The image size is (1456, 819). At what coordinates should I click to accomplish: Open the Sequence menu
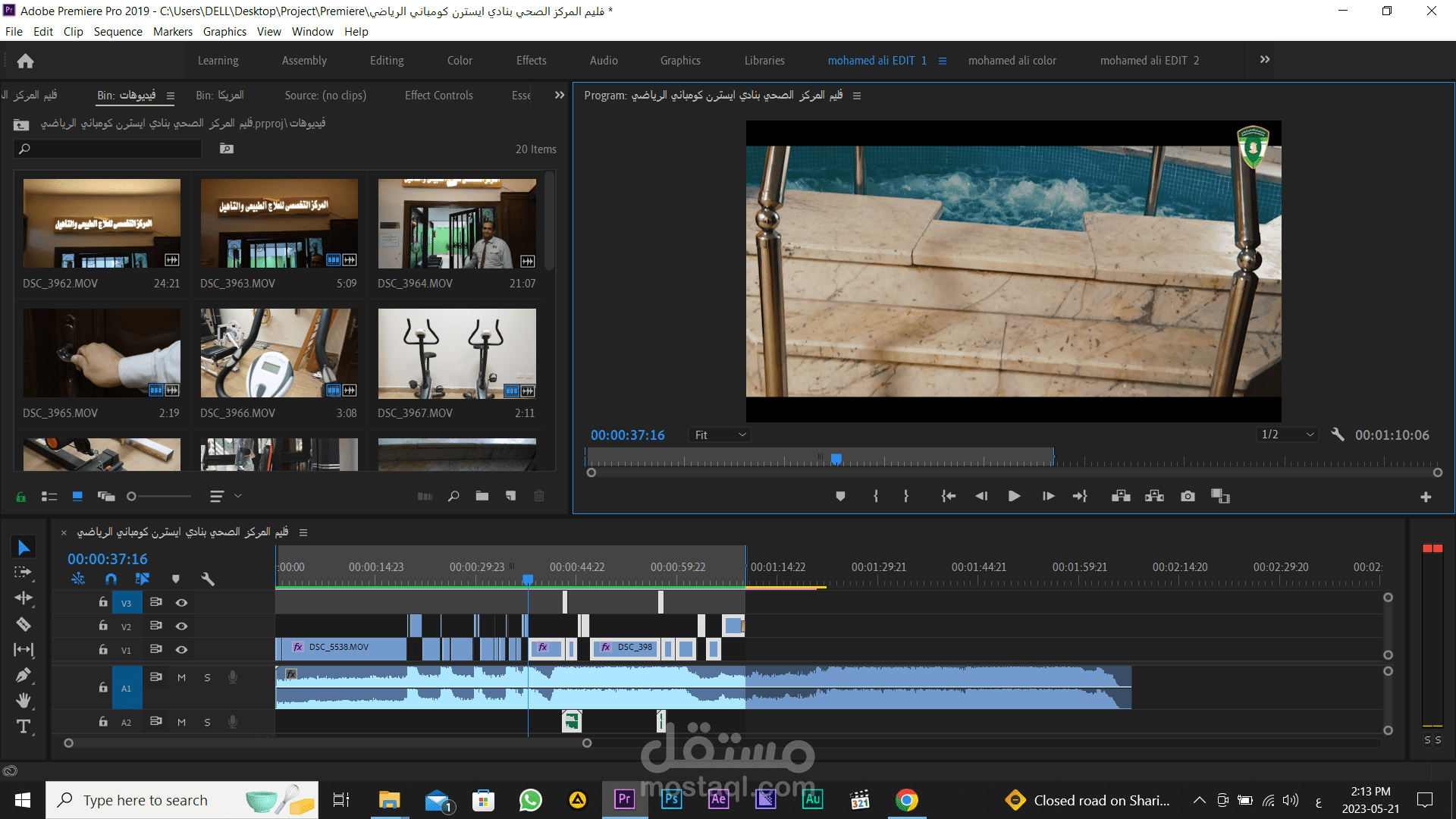pyautogui.click(x=118, y=31)
